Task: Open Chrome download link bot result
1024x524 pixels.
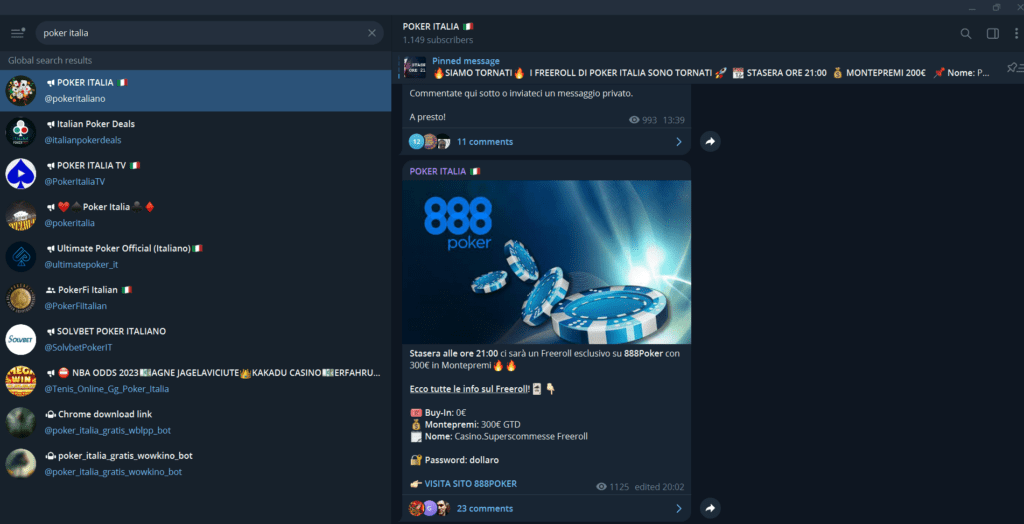Action: coord(195,422)
